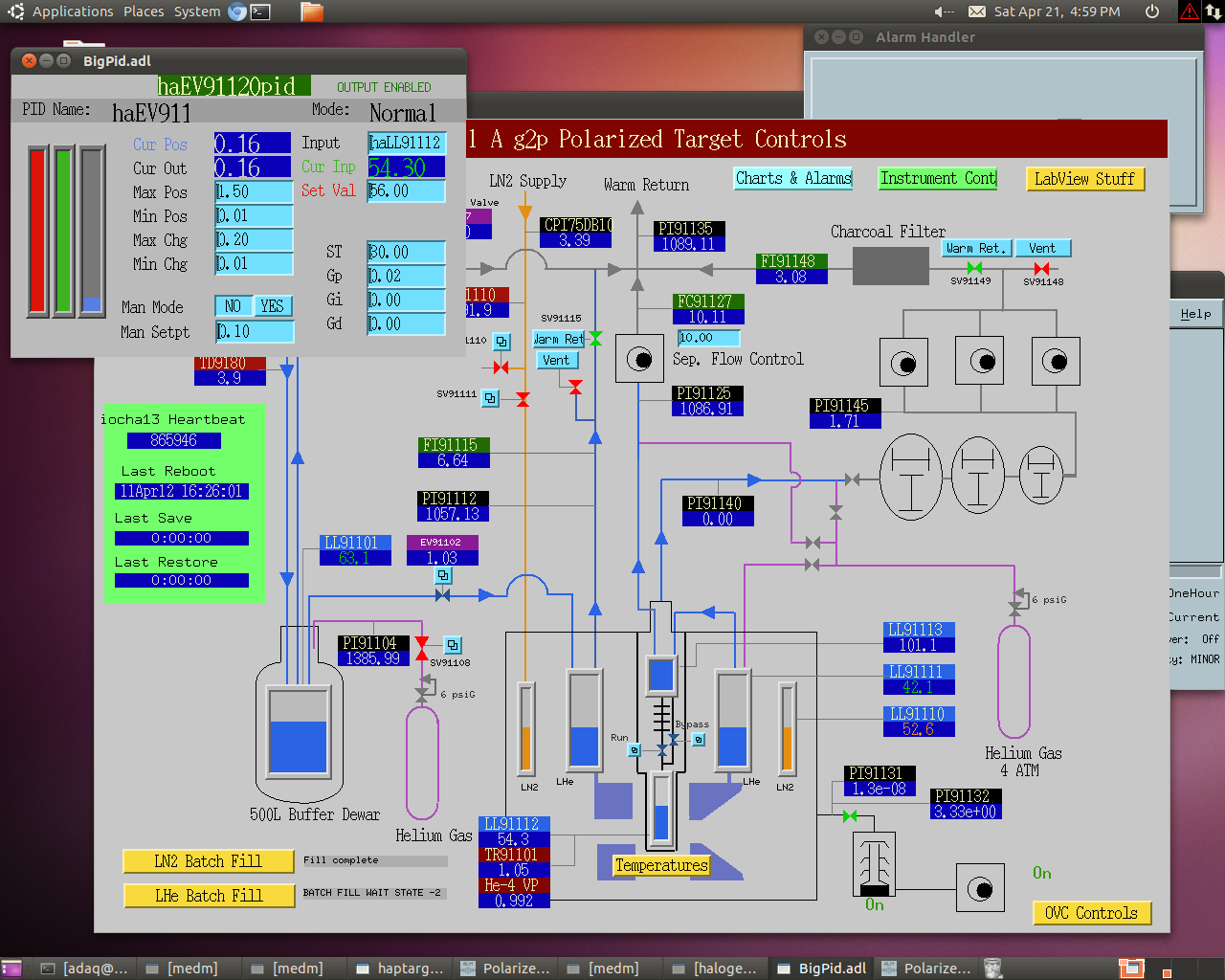Open mail indicator in top panel
The width and height of the screenshot is (1225, 980).
tap(977, 11)
